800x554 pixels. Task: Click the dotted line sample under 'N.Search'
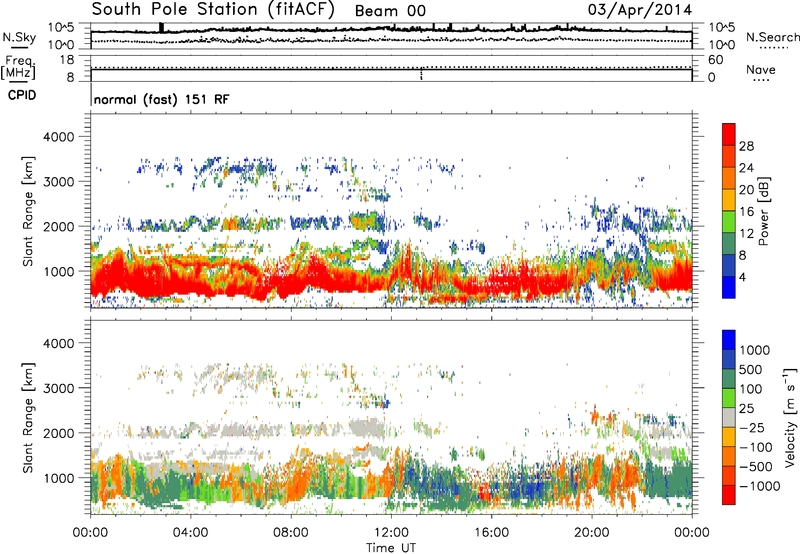774,48
